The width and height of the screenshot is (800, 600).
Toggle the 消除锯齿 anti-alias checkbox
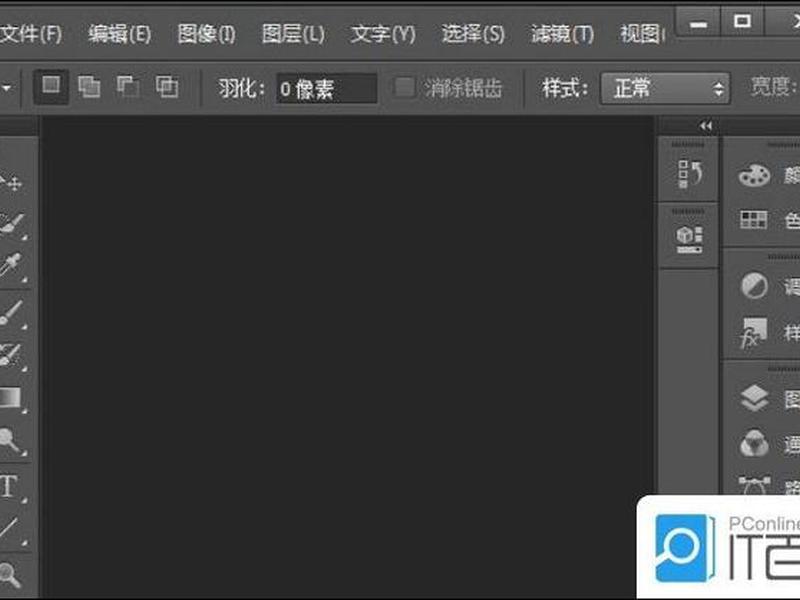pyautogui.click(x=404, y=88)
